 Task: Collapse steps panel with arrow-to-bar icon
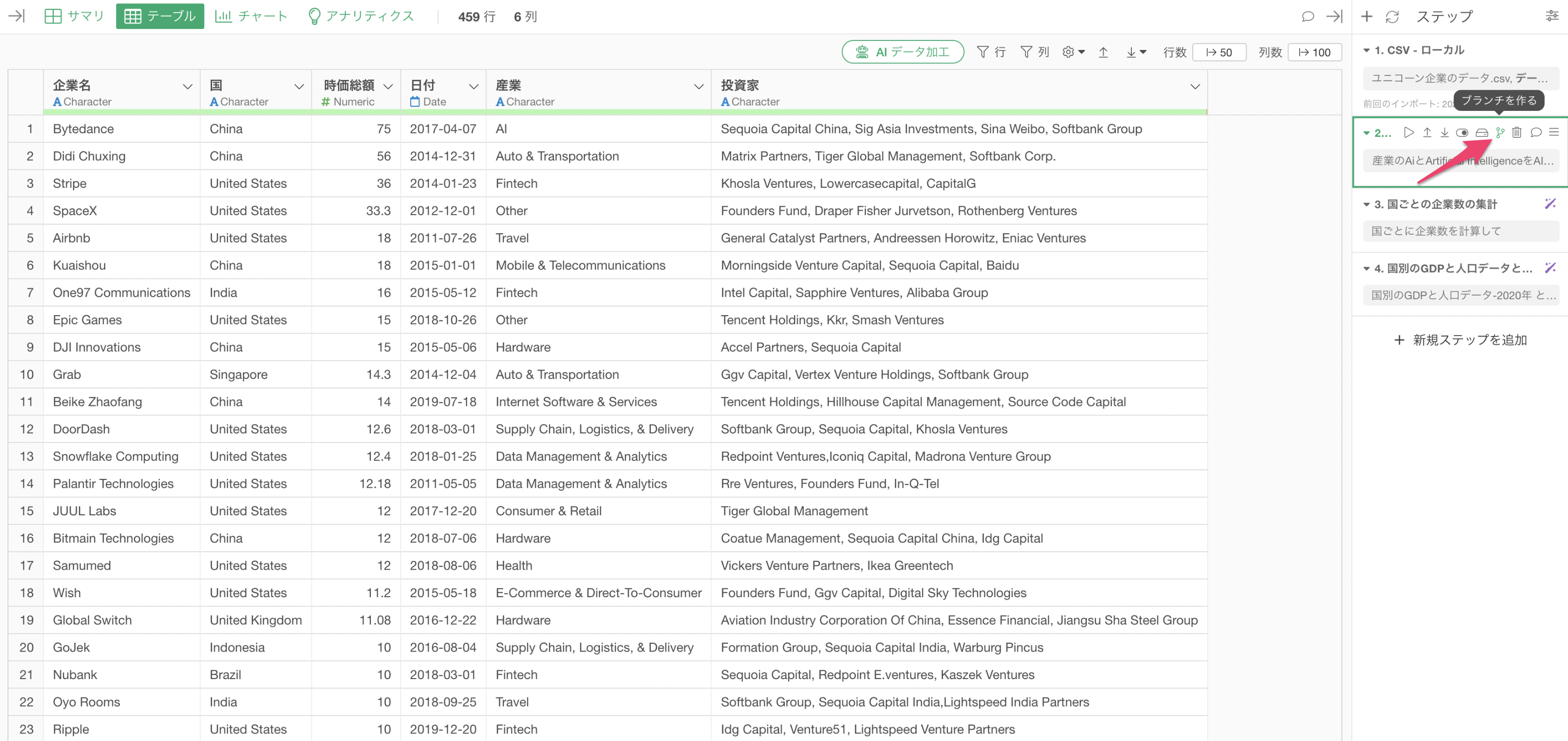(x=1334, y=16)
